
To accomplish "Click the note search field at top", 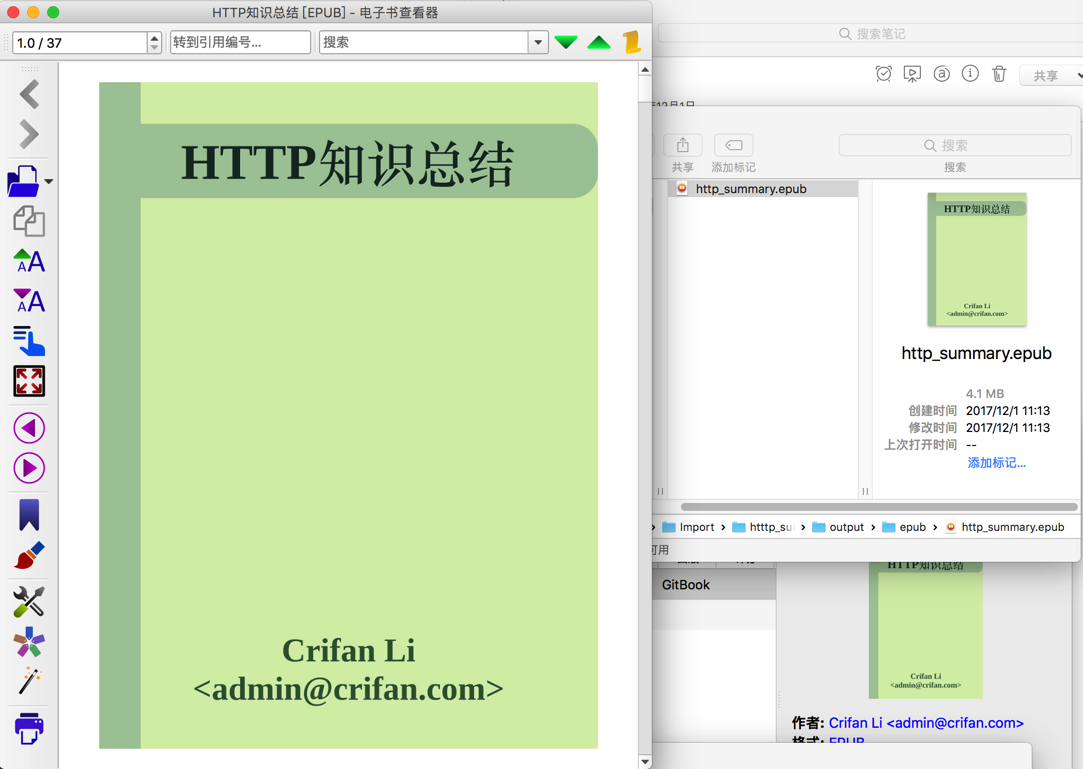I will tap(871, 33).
